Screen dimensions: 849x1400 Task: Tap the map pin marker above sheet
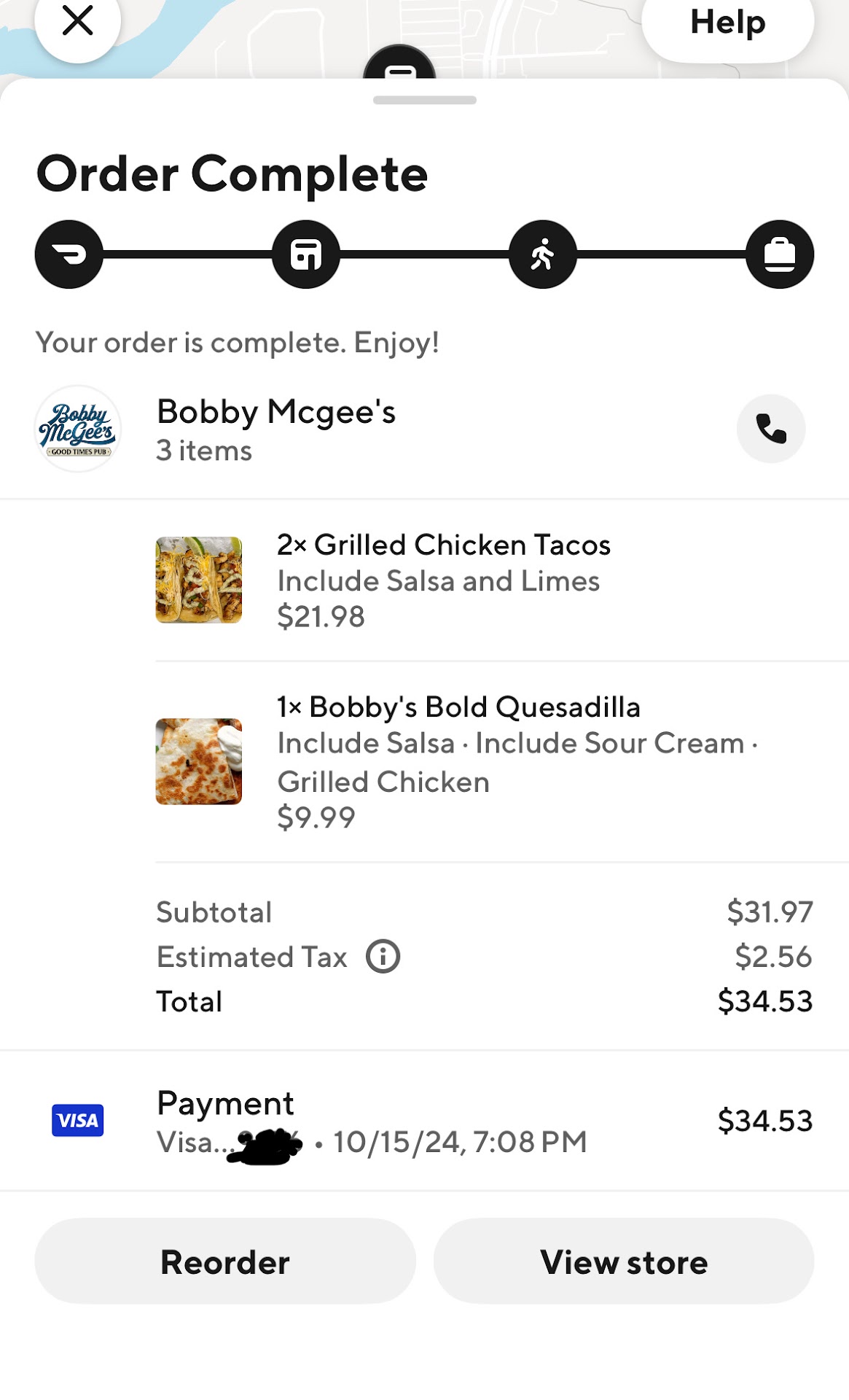[x=399, y=64]
